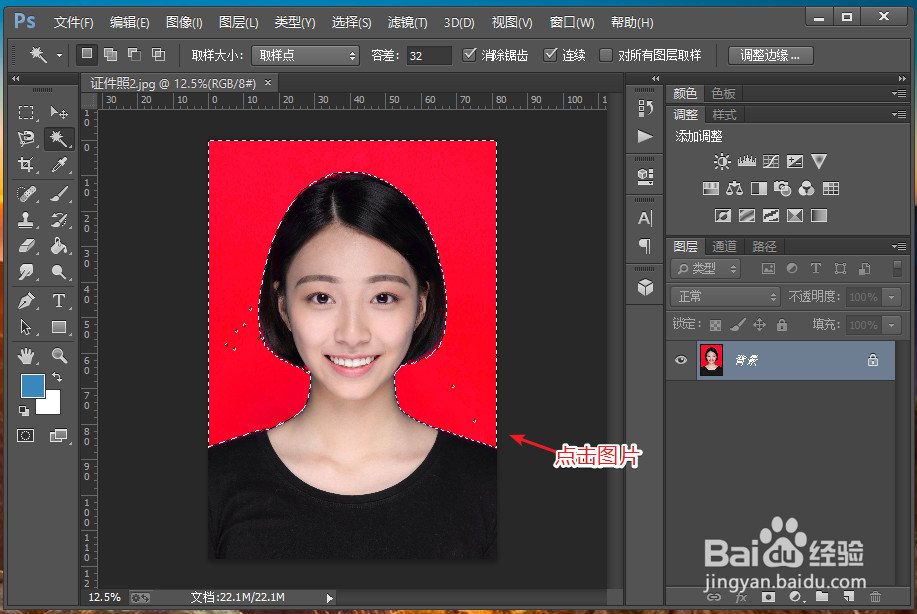Open the 图像(I) menu

pyautogui.click(x=184, y=23)
